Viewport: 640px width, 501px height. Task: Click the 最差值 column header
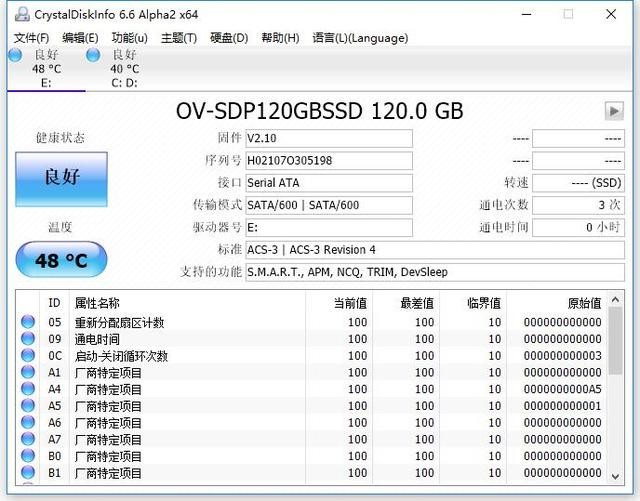[x=406, y=303]
